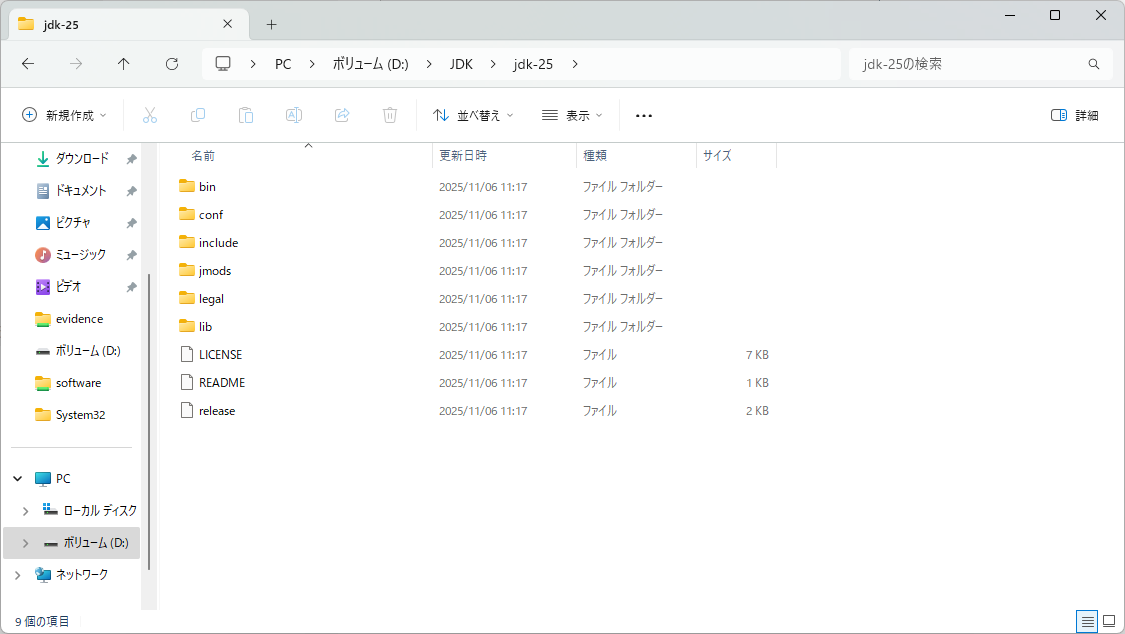Switch to large thumbnails view icon
This screenshot has width=1125, height=634.
click(1109, 621)
